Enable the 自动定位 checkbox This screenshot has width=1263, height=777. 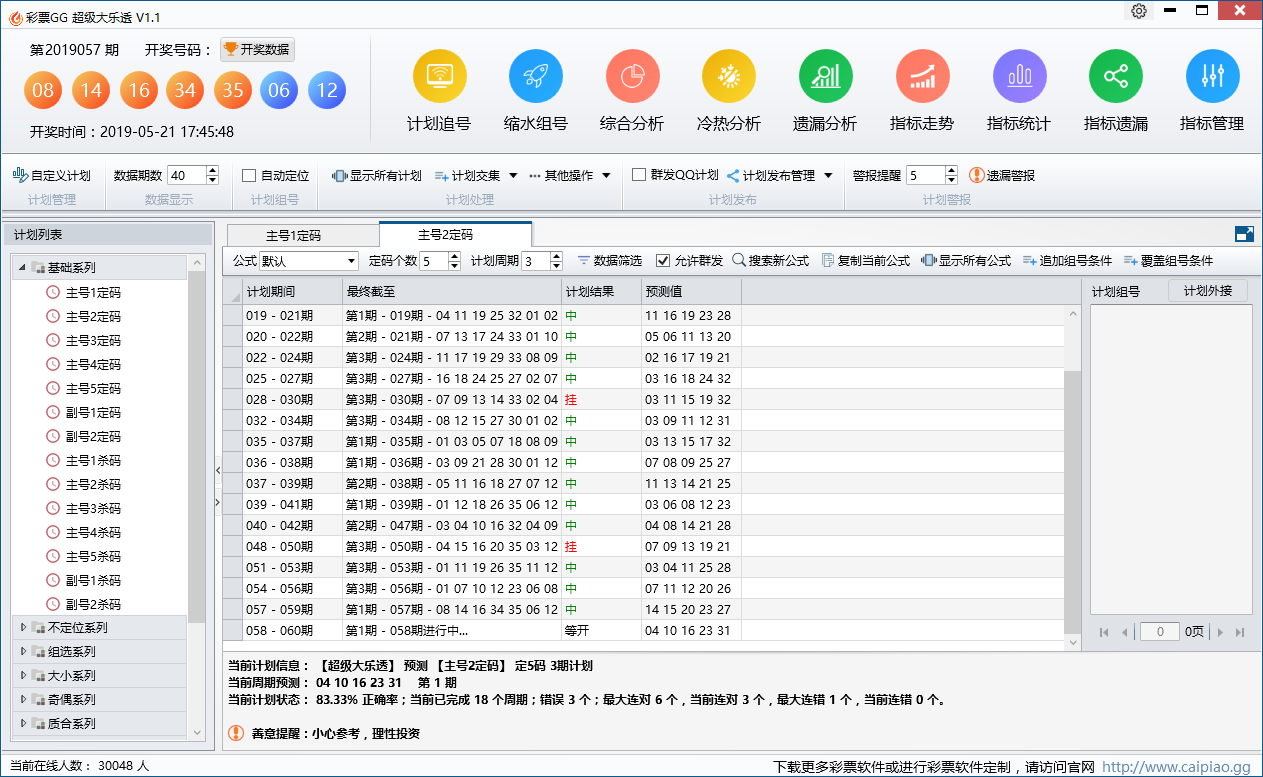click(250, 175)
